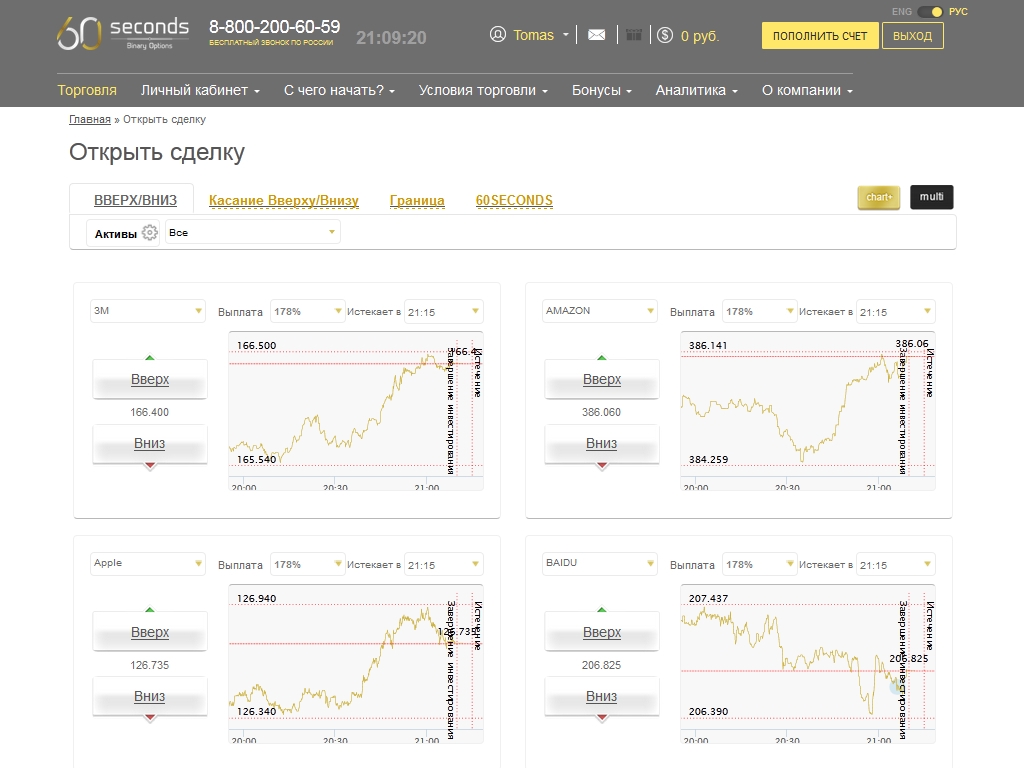Open the AMAZON asset dropdown
The height and width of the screenshot is (768, 1024).
pyautogui.click(x=599, y=311)
